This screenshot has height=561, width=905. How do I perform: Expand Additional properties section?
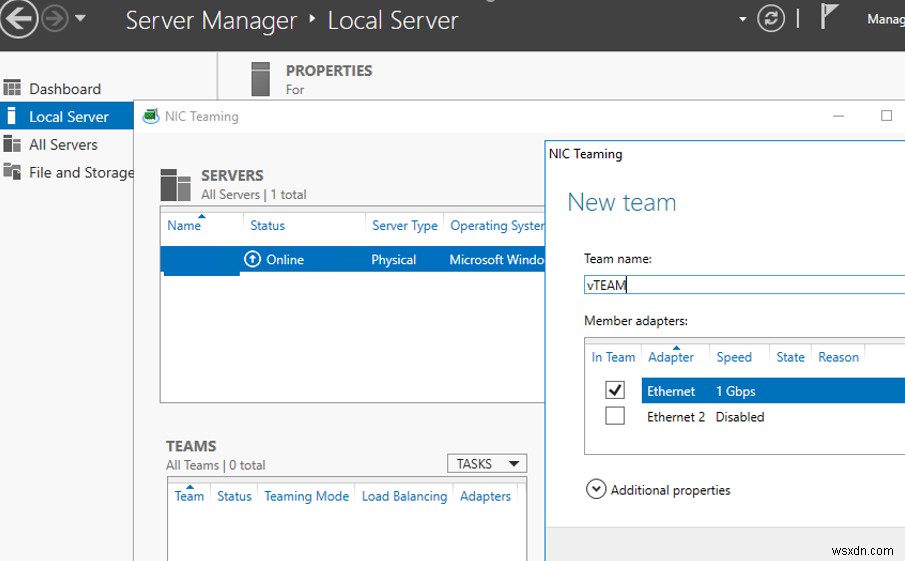tap(596, 489)
